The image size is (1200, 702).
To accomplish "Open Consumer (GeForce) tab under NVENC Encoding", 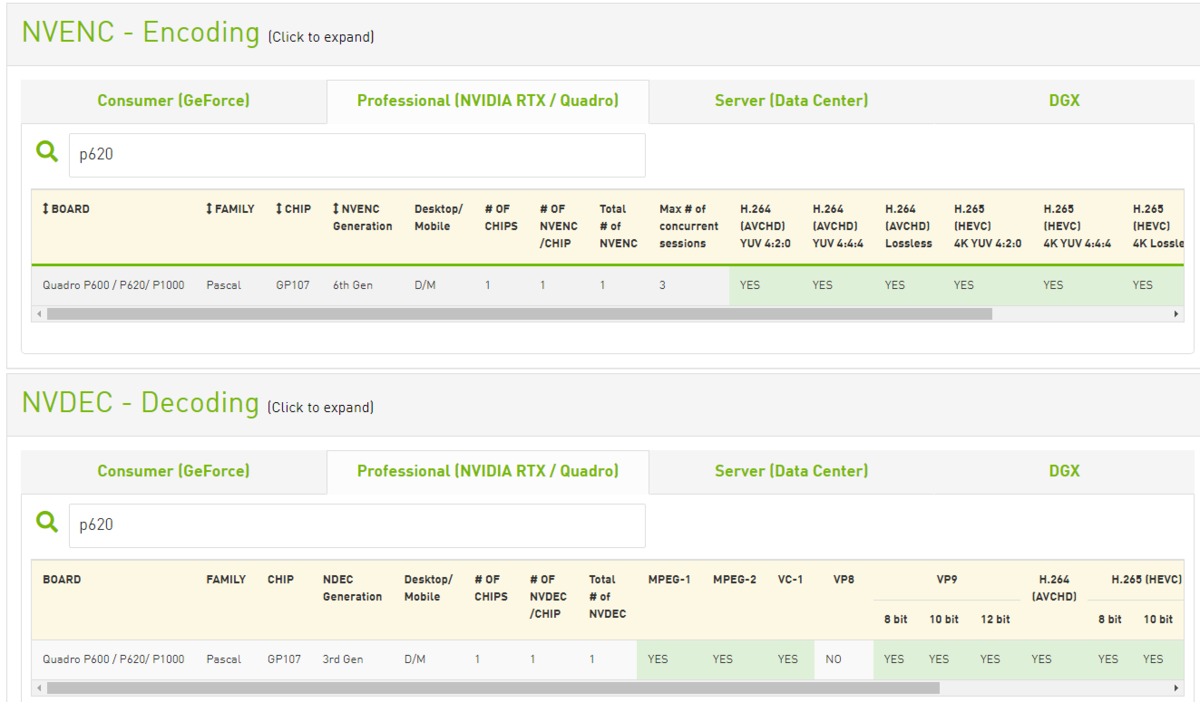I will pos(173,101).
